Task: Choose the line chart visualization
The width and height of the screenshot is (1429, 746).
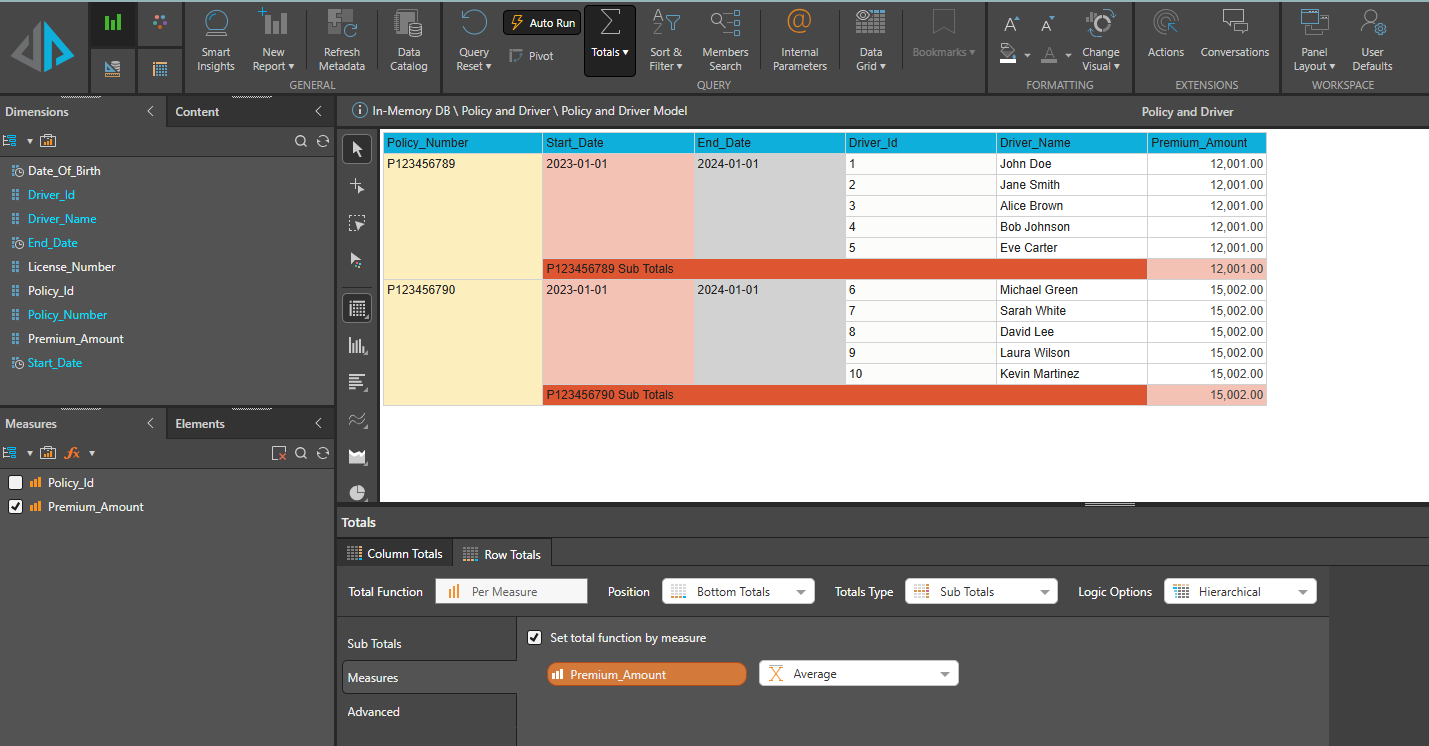Action: (357, 419)
